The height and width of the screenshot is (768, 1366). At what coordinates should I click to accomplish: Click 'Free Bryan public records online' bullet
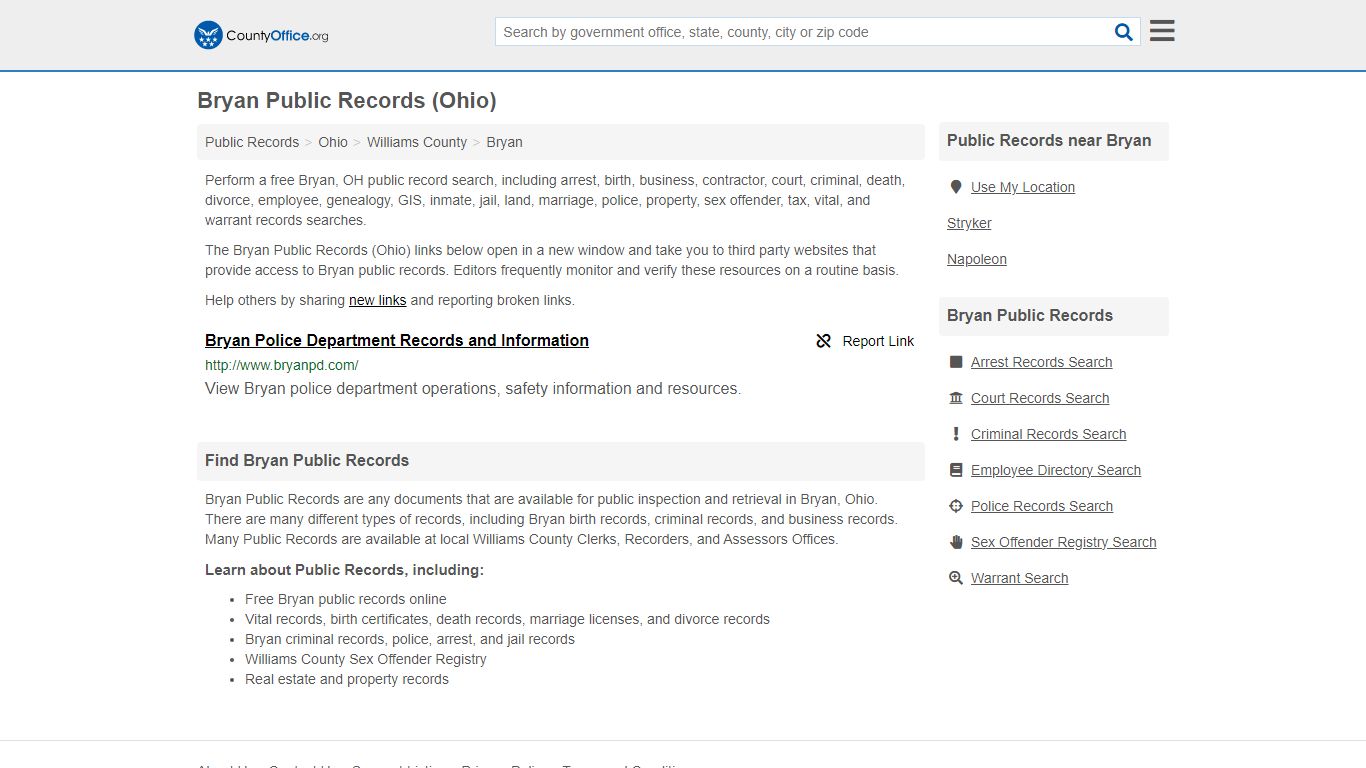pyautogui.click(x=346, y=599)
